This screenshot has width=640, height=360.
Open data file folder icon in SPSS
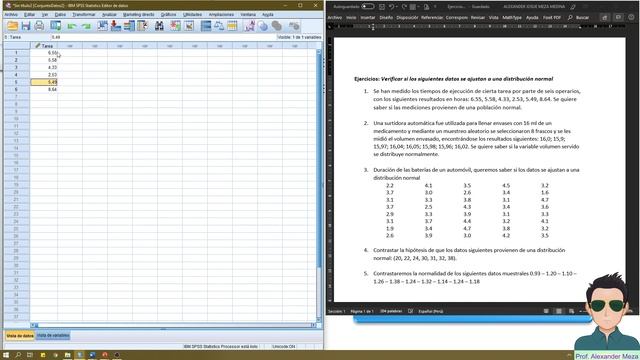click(13, 26)
